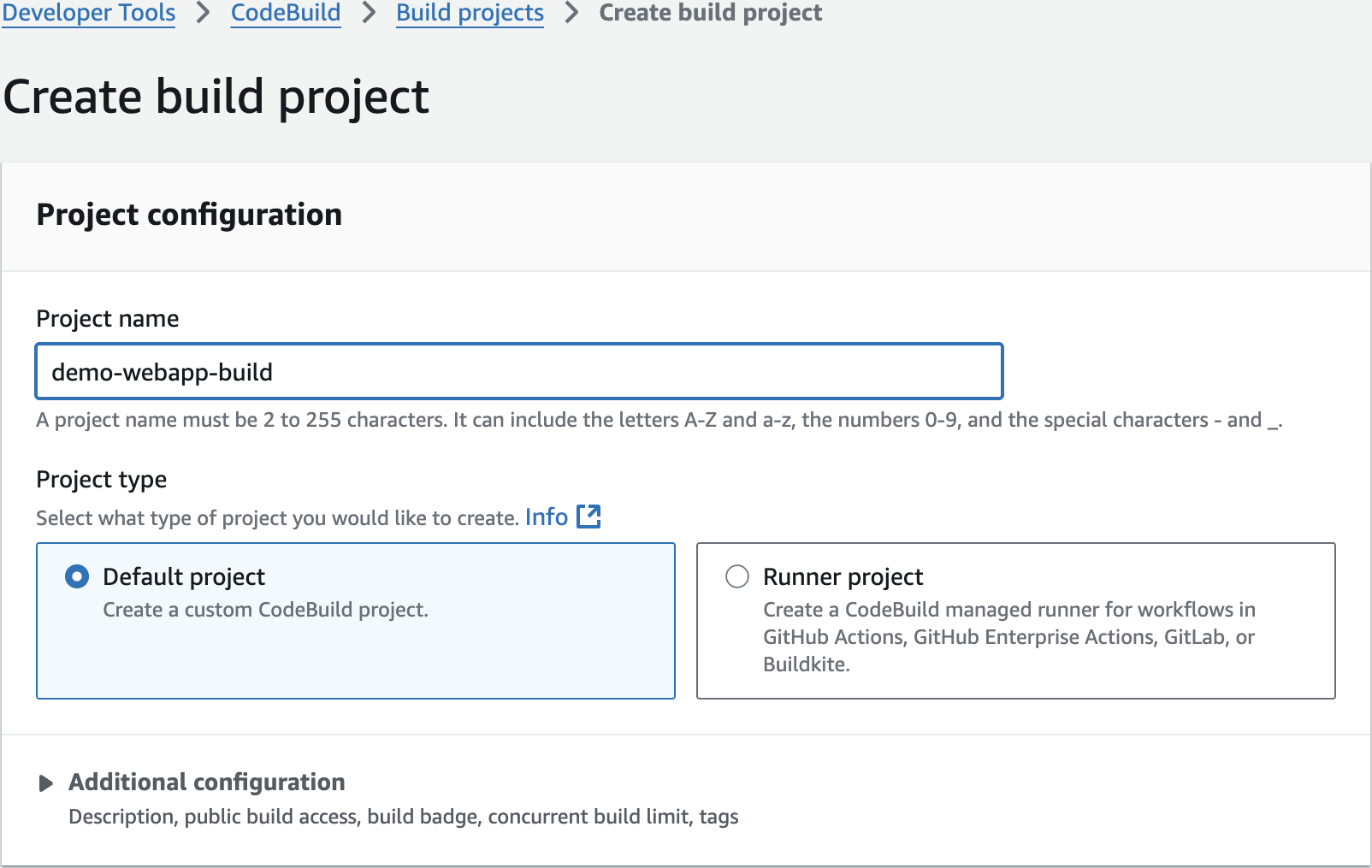1372x868 pixels.
Task: Select the Runner project radio button
Action: point(737,576)
